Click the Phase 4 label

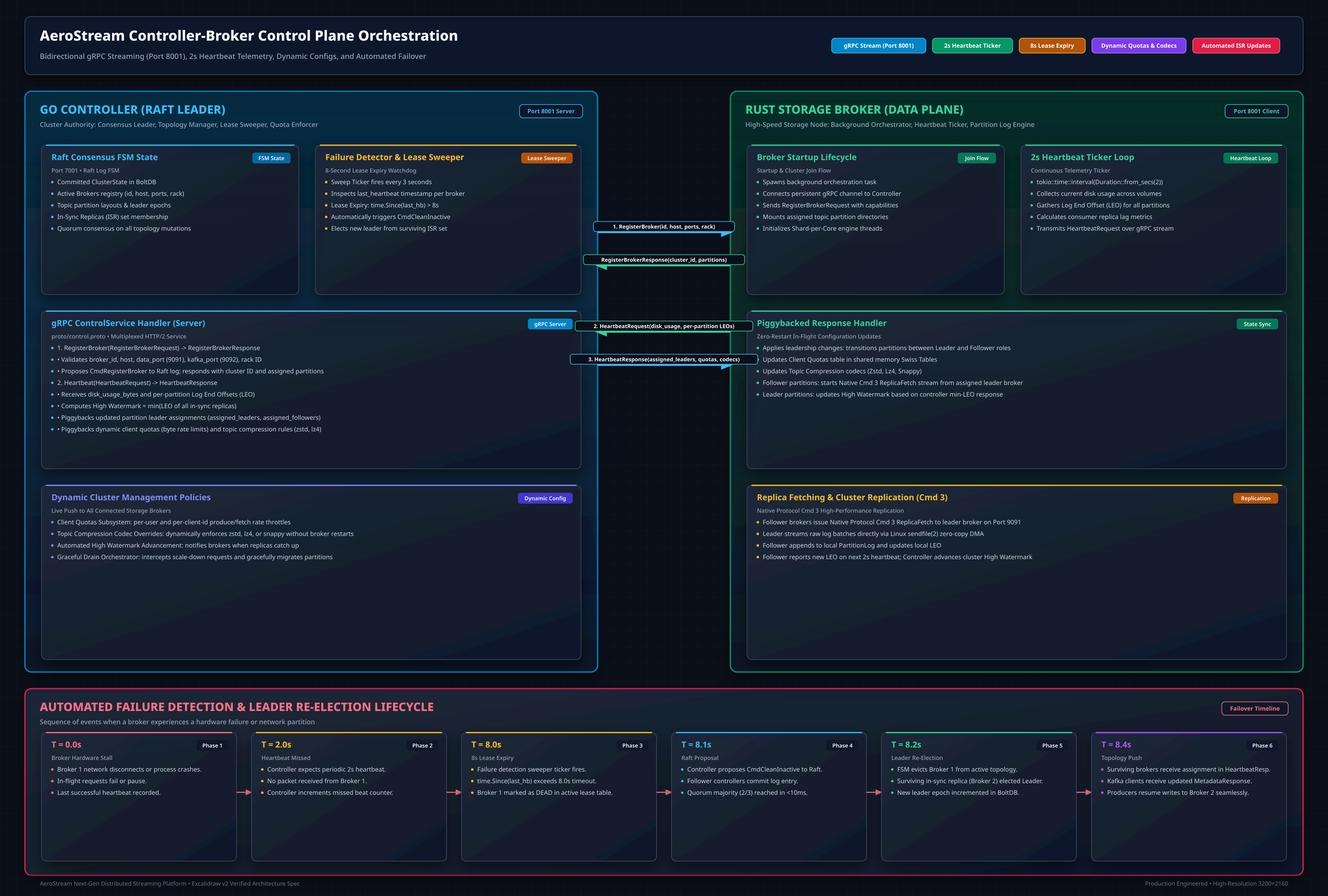click(842, 746)
